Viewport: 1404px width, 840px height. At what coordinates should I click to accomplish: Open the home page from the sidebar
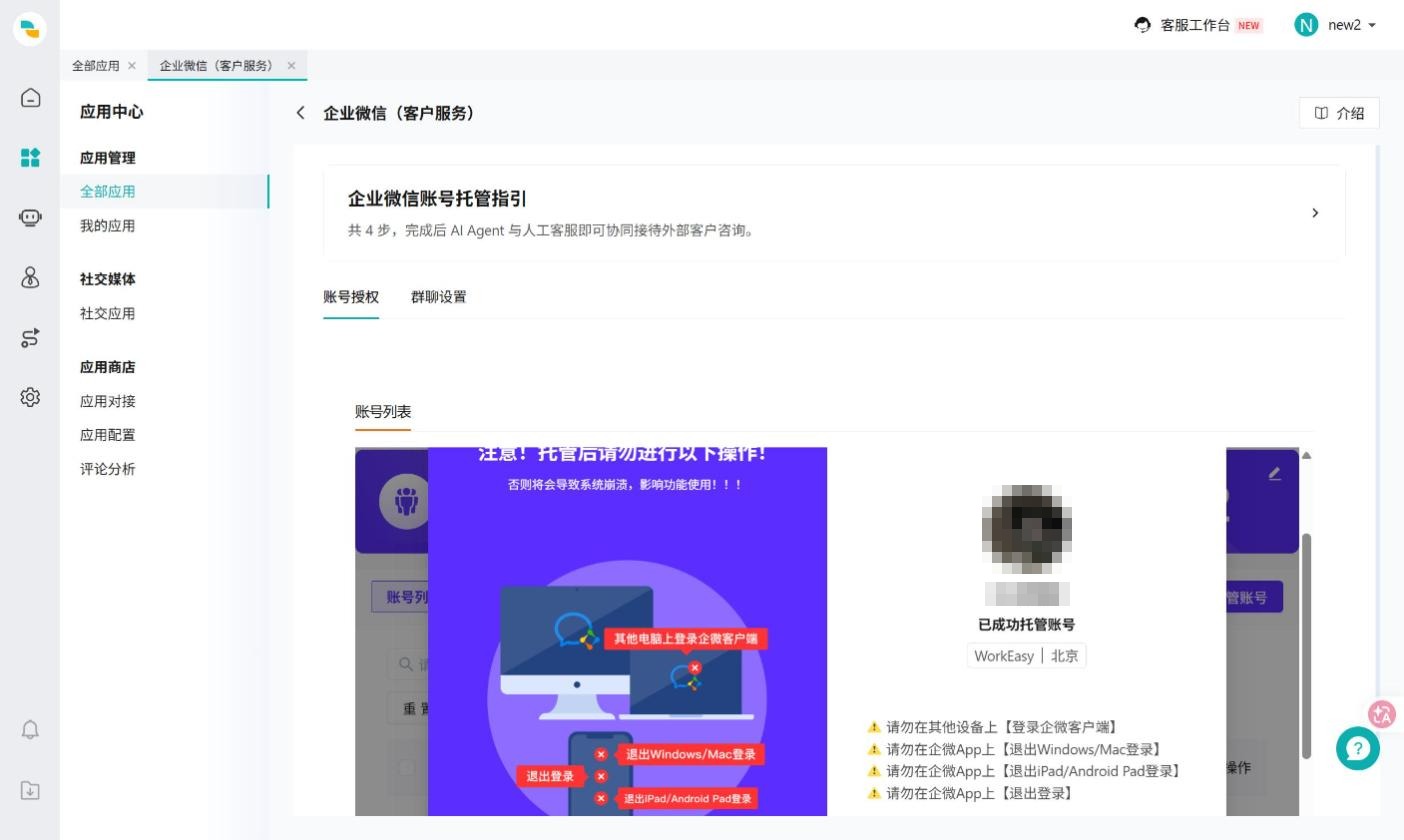(30, 97)
